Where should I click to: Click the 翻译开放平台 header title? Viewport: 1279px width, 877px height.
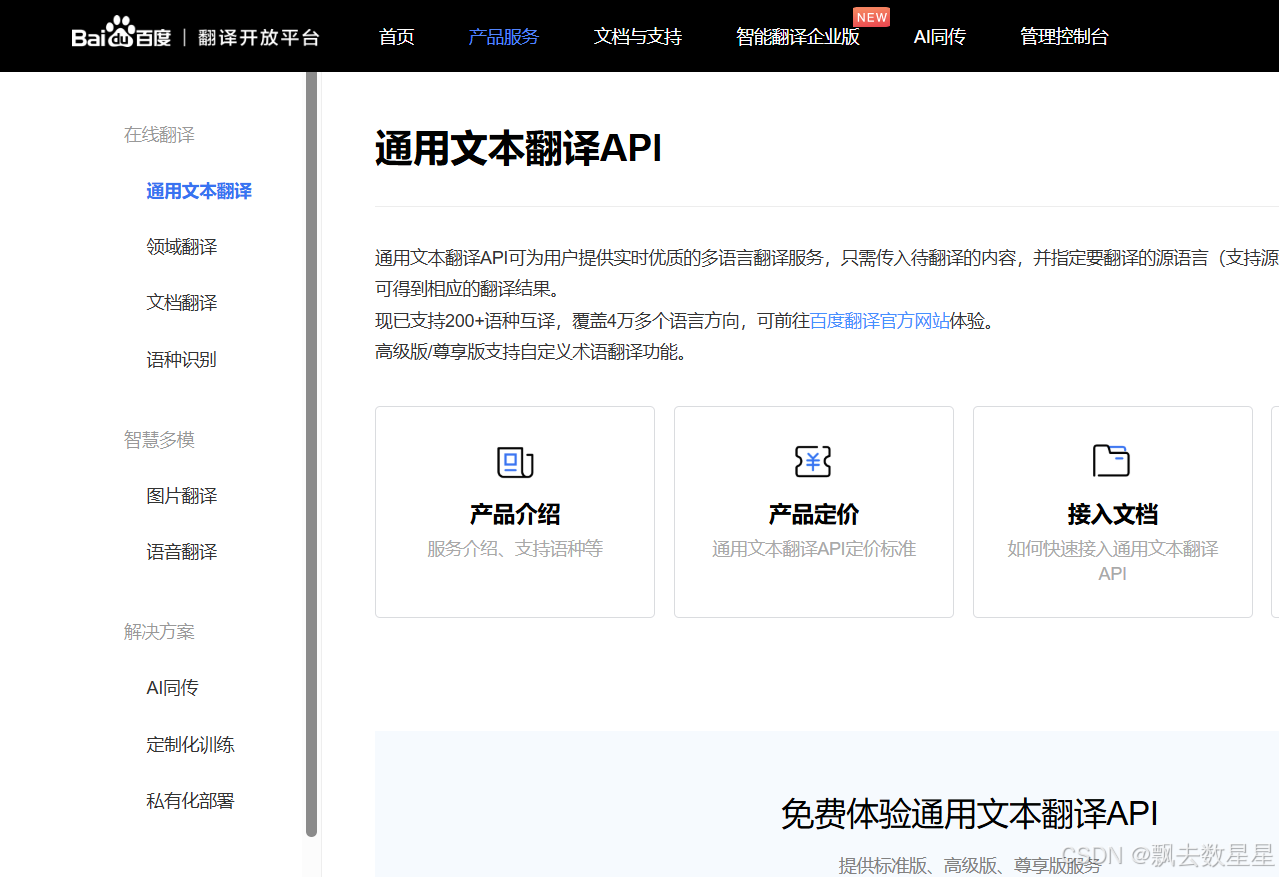tap(259, 38)
